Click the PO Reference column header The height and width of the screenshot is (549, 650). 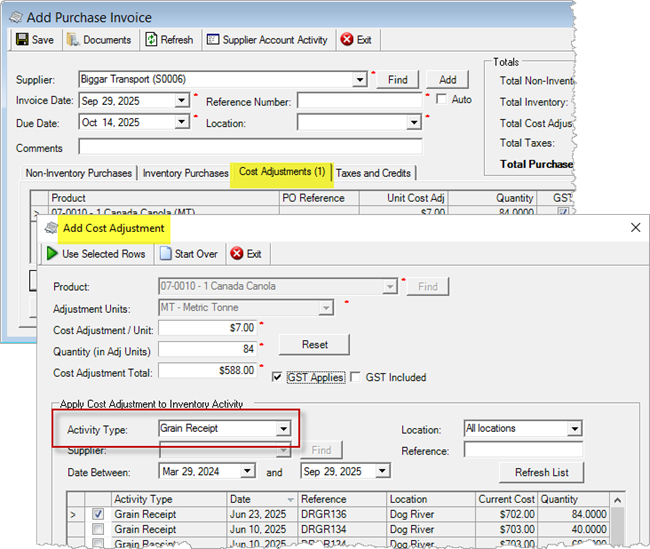pyautogui.click(x=319, y=198)
